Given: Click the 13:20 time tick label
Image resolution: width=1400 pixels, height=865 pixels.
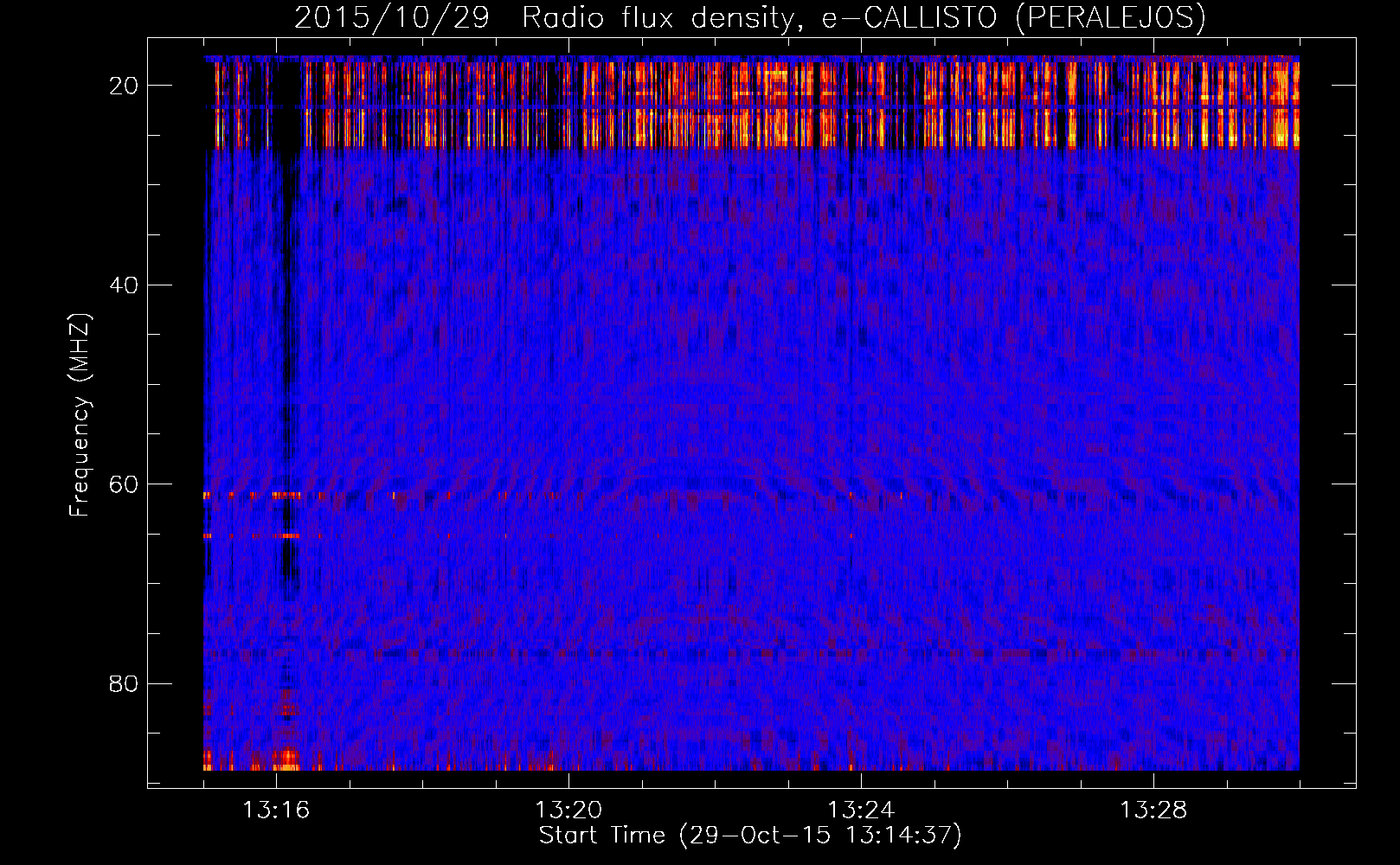Looking at the screenshot, I should 568,810.
